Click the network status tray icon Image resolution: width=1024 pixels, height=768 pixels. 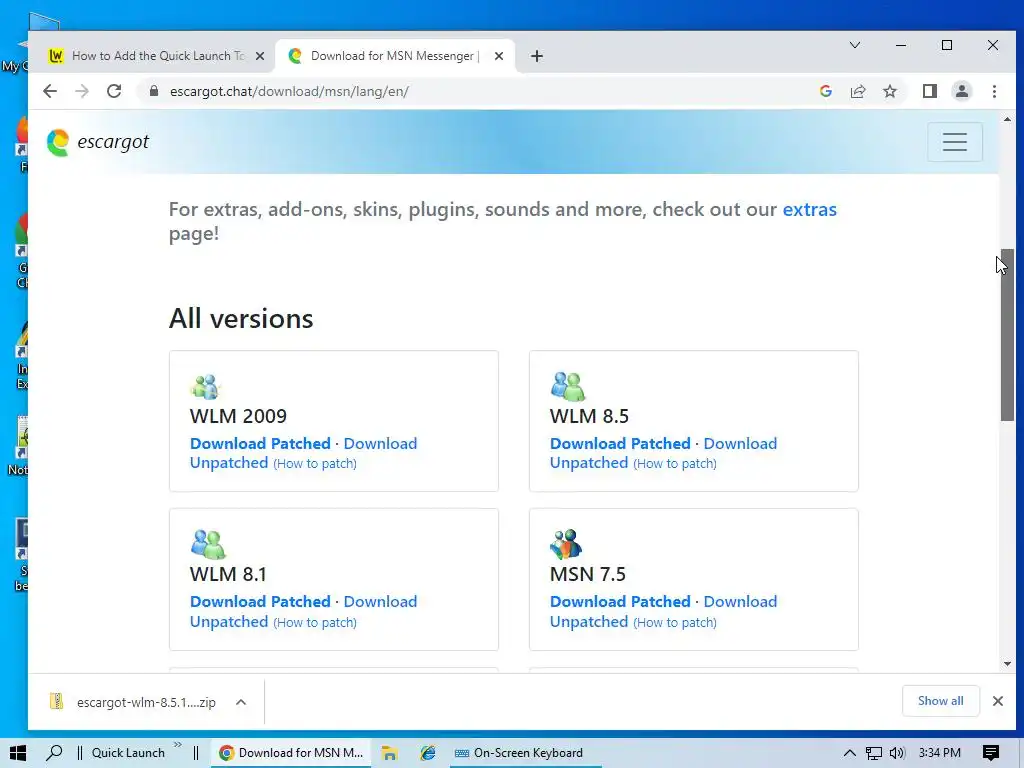pyautogui.click(x=873, y=753)
